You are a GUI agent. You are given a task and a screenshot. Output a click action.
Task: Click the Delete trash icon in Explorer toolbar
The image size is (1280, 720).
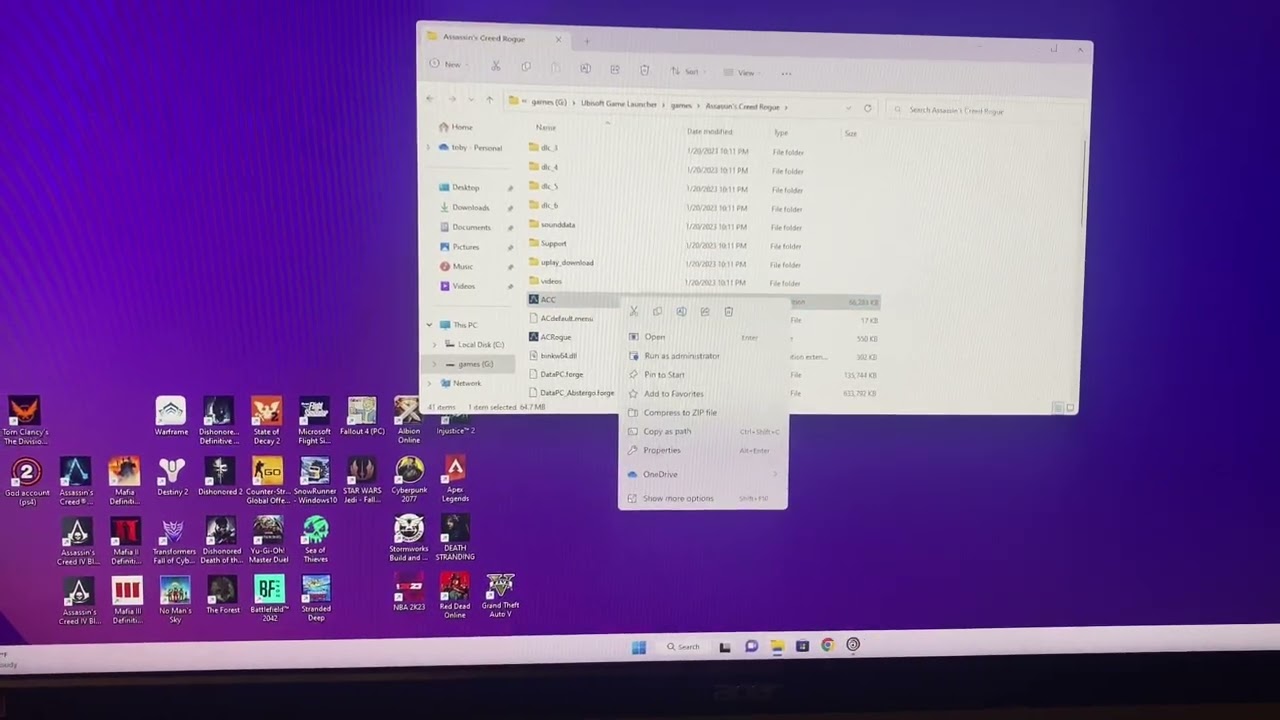pos(644,70)
